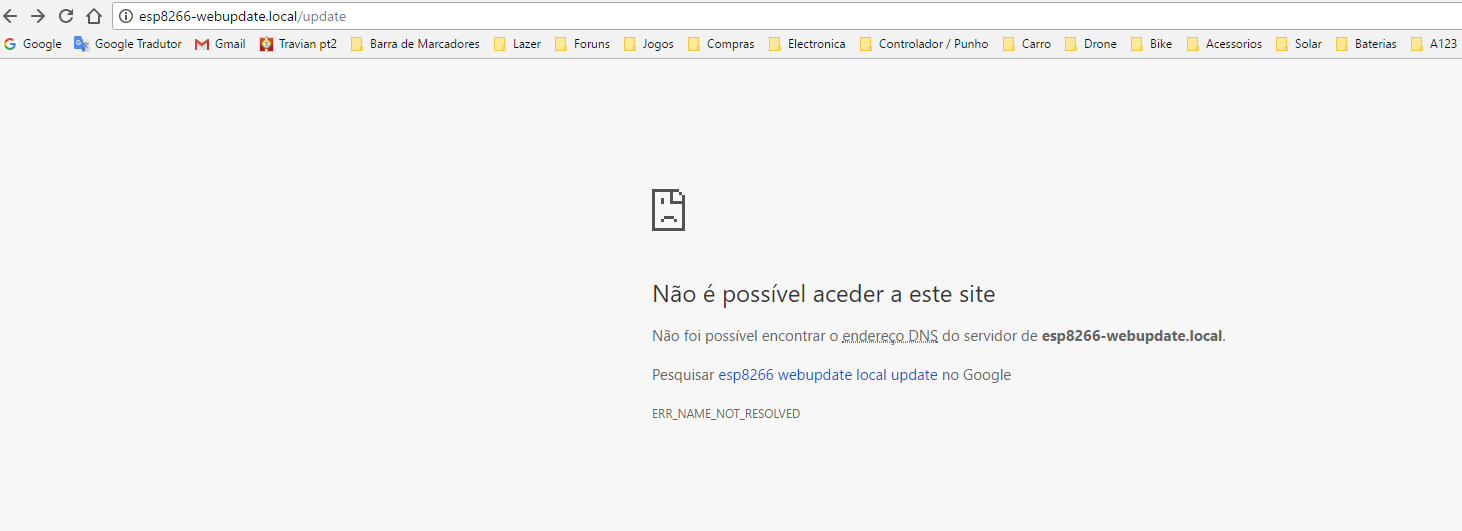Image resolution: width=1462 pixels, height=531 pixels.
Task: Click the browser Forward arrow
Action: pyautogui.click(x=38, y=16)
